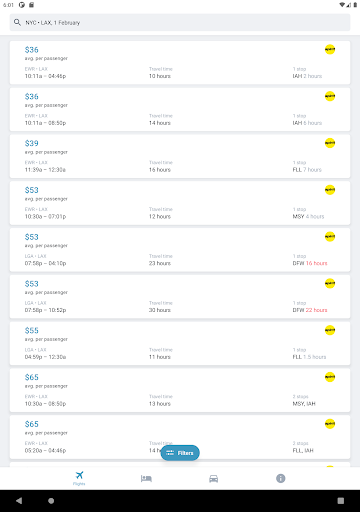Open the info tab icon
The image size is (360, 512).
(281, 479)
